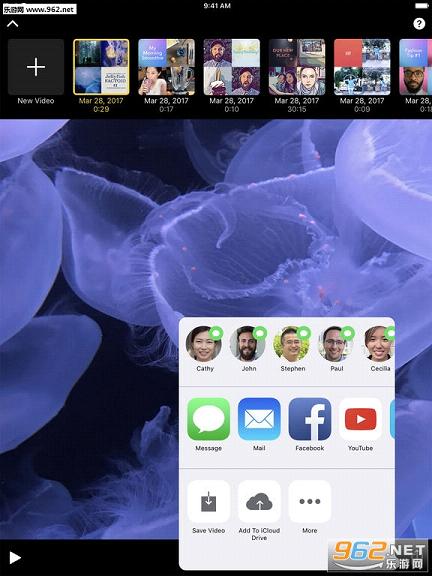The image size is (432, 576).
Task: Share with contact Cecilia
Action: coord(379,344)
